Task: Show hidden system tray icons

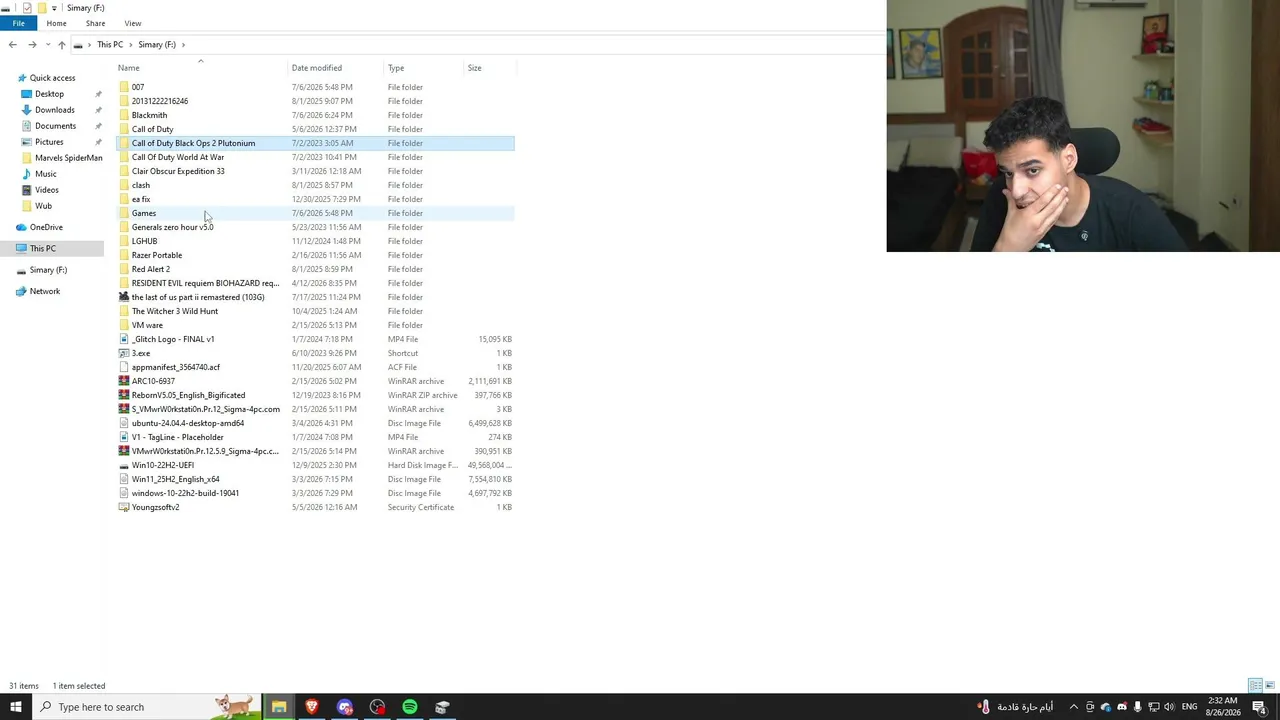Action: [1074, 707]
